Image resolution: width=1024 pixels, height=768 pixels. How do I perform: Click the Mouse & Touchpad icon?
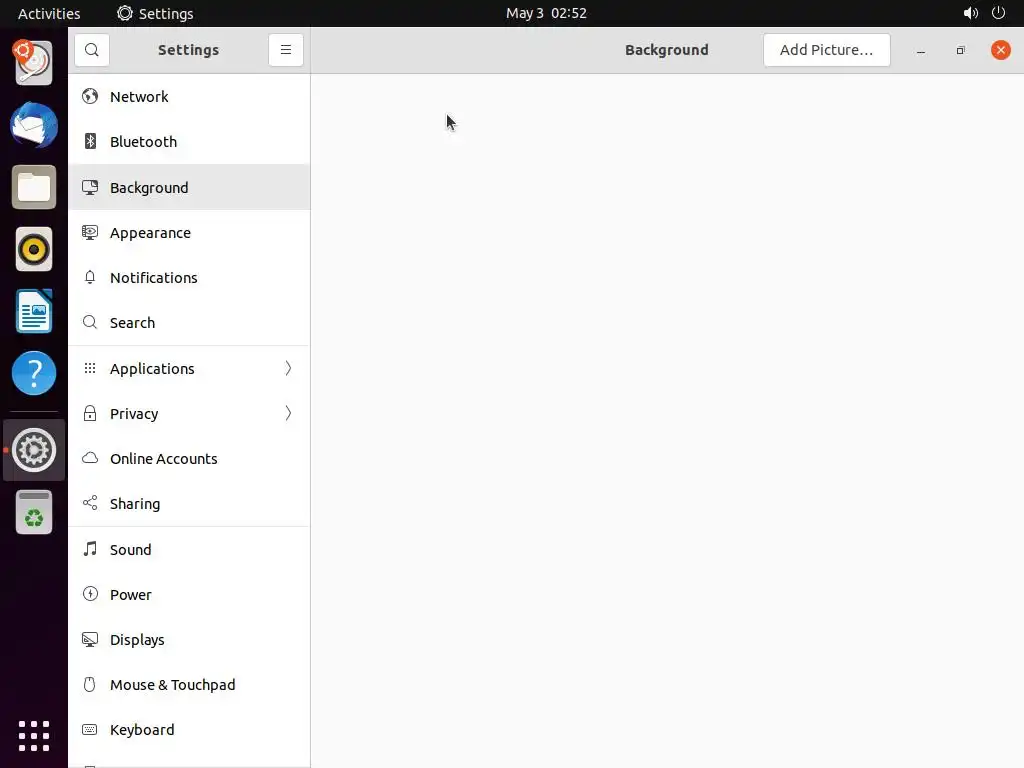coord(90,684)
